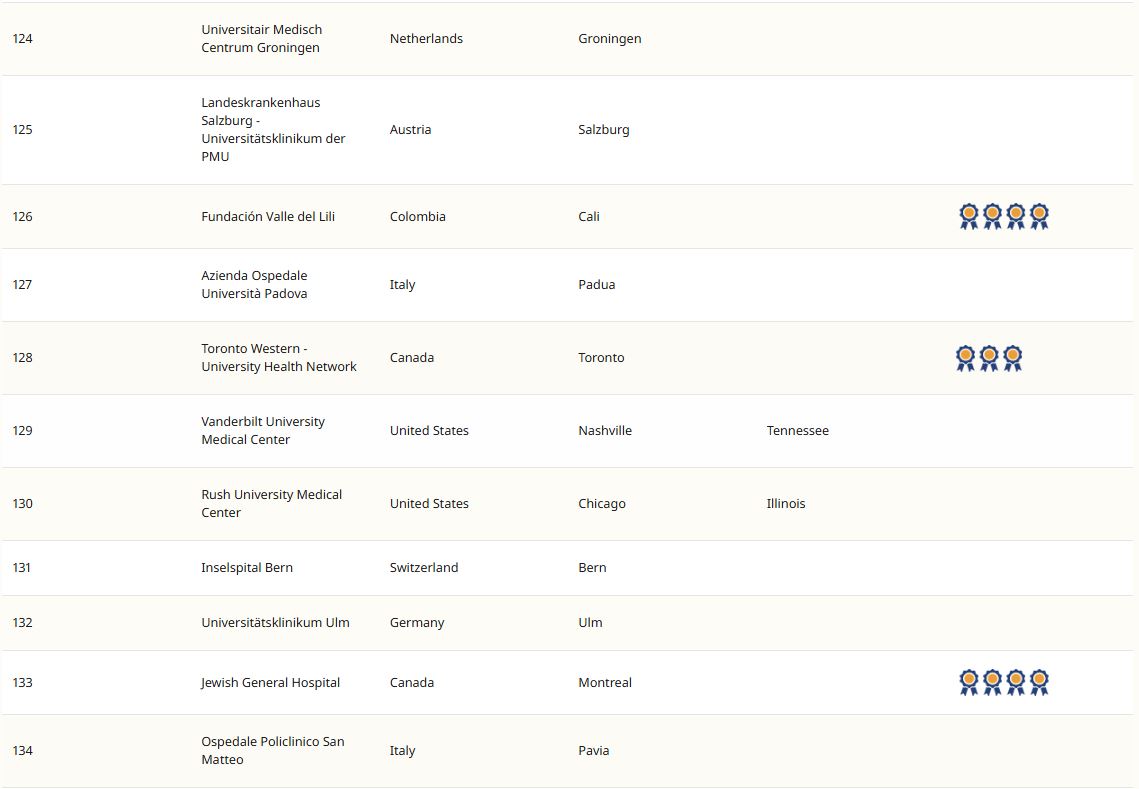Click Switzerland country cell

point(424,568)
